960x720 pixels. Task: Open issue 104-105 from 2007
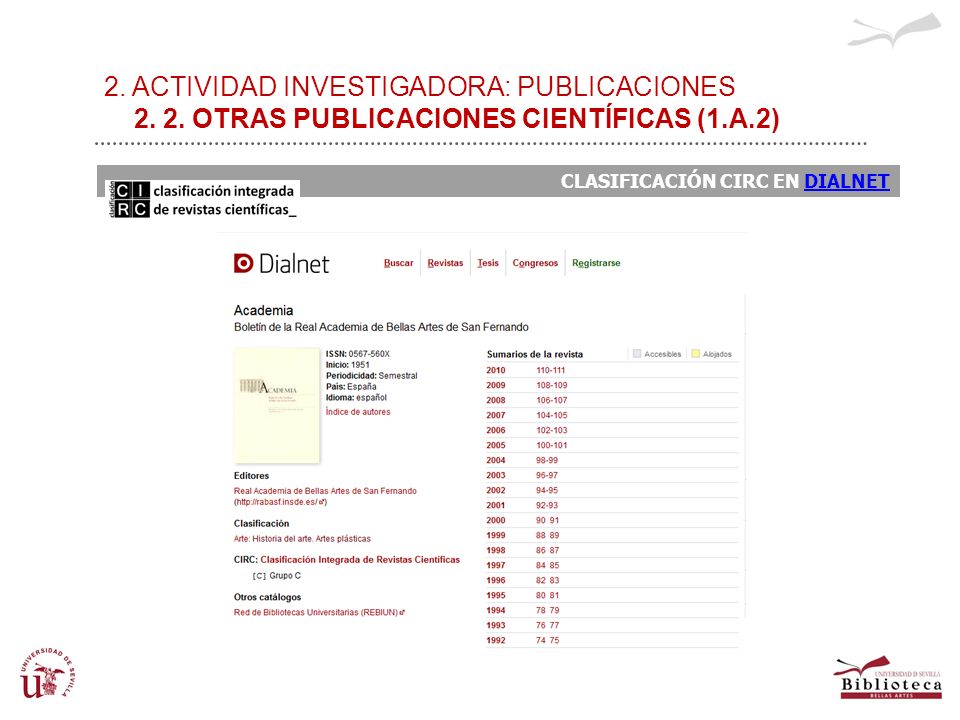(552, 415)
